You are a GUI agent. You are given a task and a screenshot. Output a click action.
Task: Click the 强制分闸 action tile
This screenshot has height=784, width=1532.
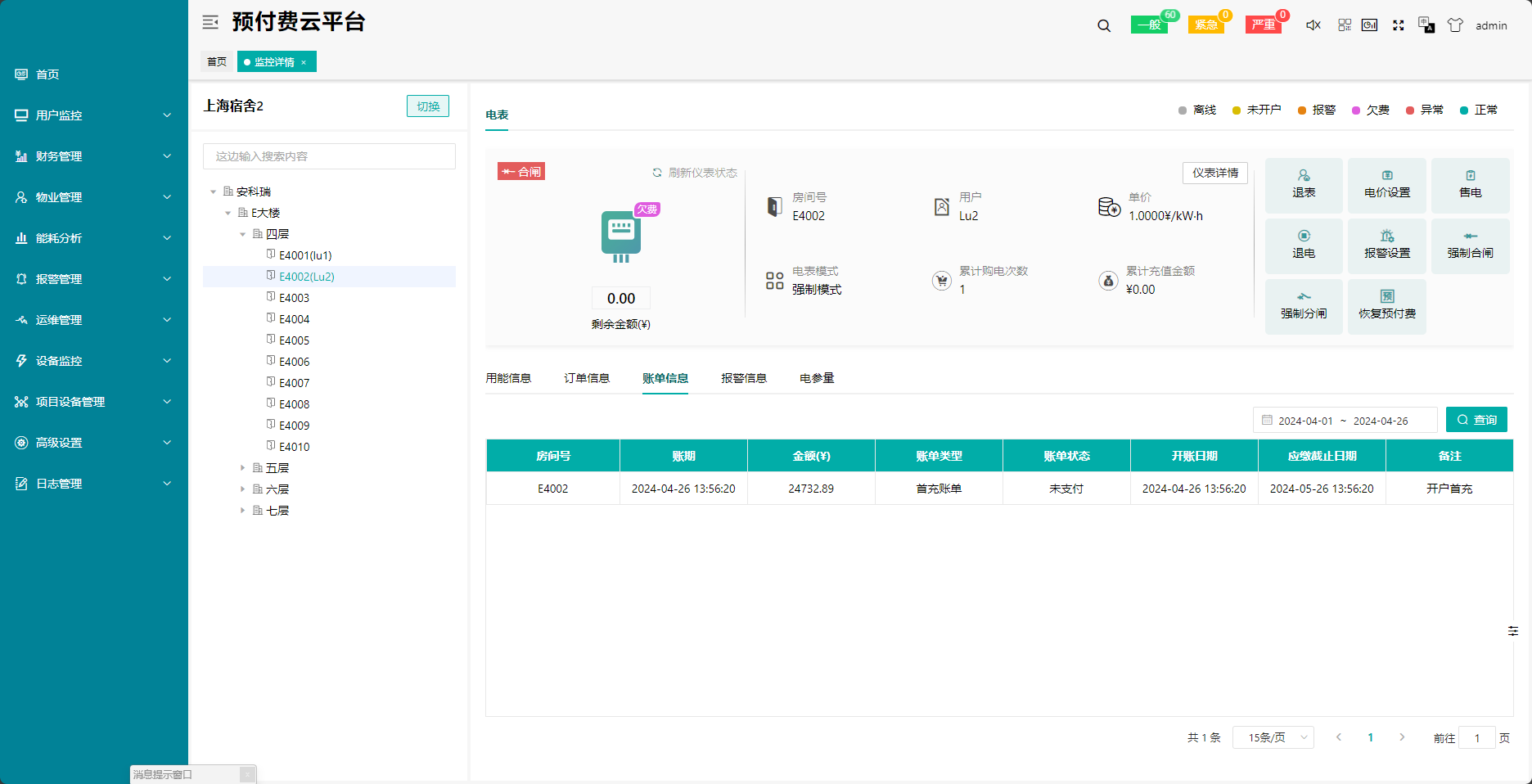1304,306
